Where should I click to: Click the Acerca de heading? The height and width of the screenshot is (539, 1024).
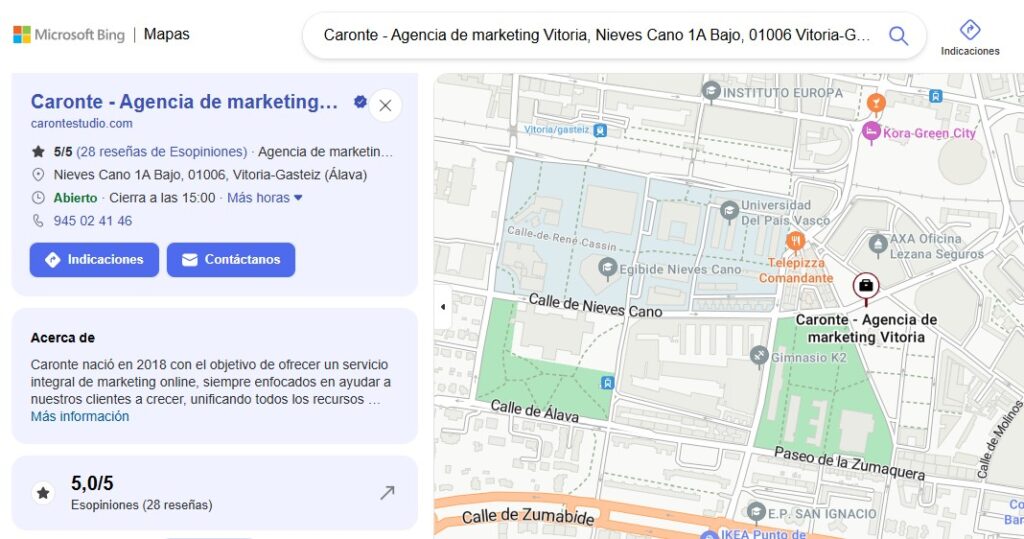point(63,338)
